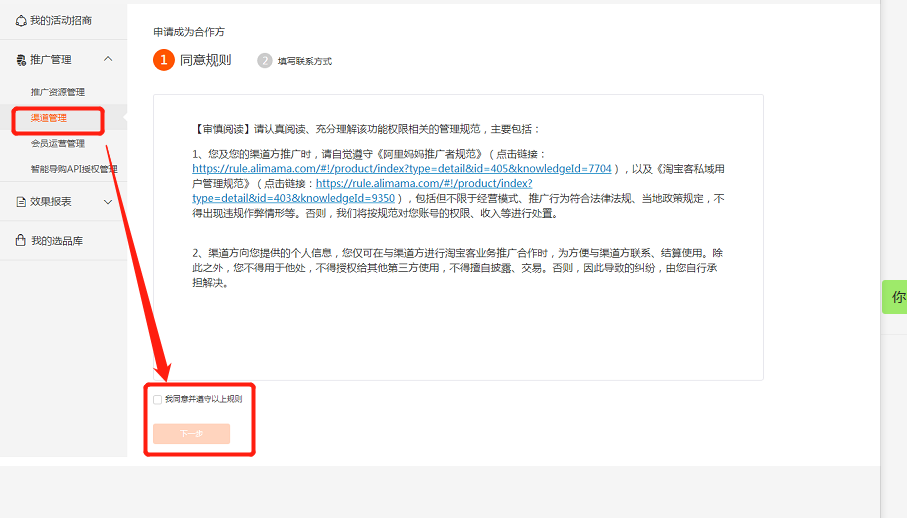The width and height of the screenshot is (907, 518).
Task: Click the 我的活动招商 headset icon
Action: [21, 20]
